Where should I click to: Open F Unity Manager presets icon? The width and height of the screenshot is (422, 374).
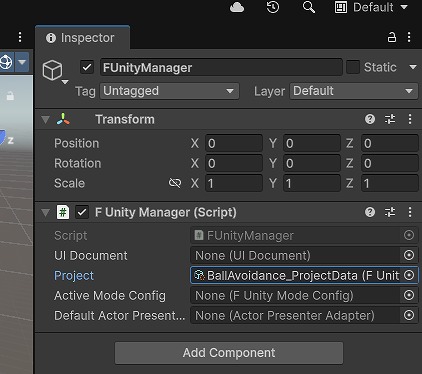(x=390, y=212)
